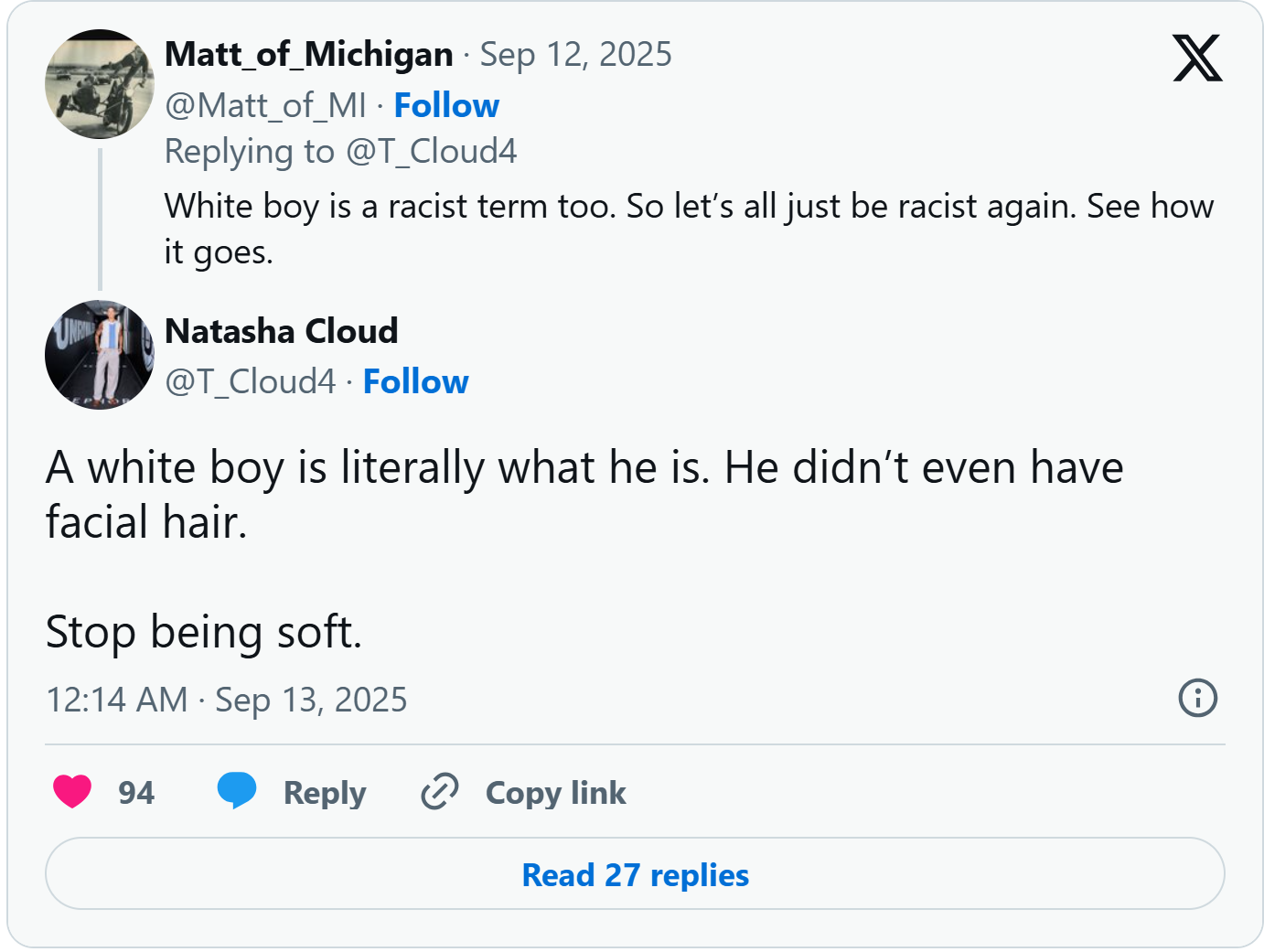The image size is (1264, 952).
Task: Click the Reply text label
Action: 325,793
